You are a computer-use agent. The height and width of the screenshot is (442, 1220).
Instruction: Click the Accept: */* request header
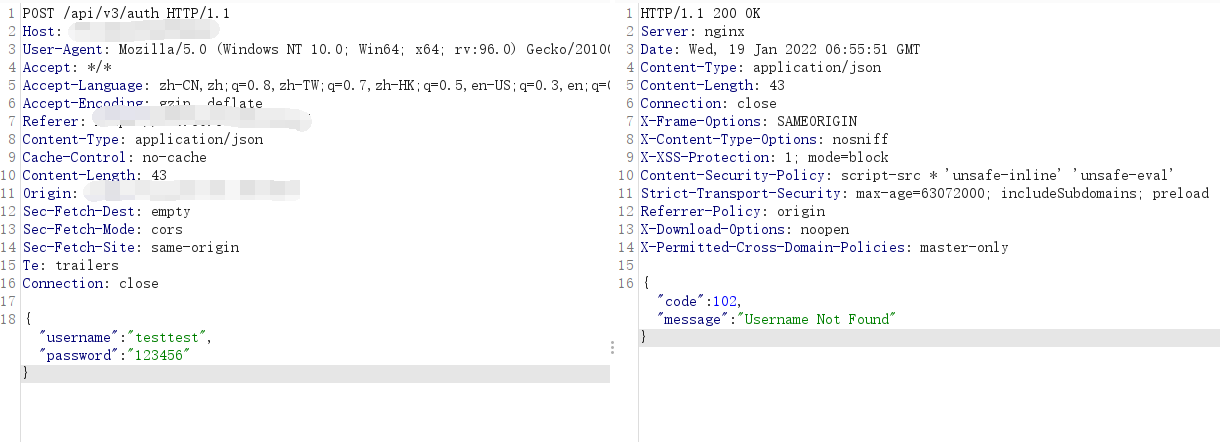click(x=67, y=68)
